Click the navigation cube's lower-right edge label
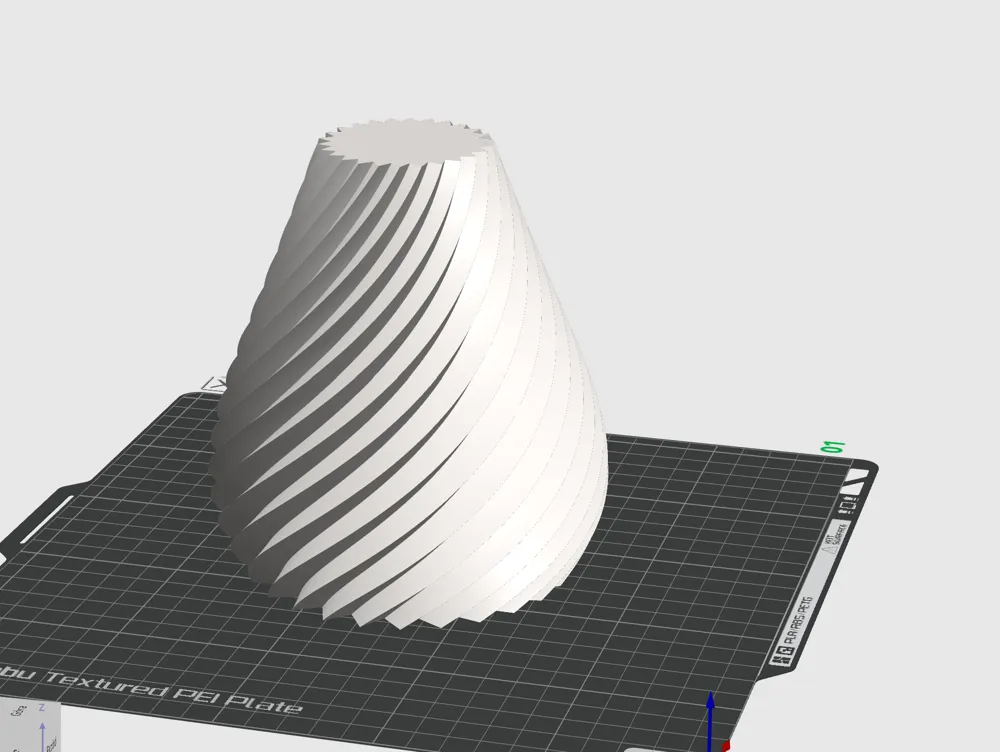 pyautogui.click(x=51, y=744)
